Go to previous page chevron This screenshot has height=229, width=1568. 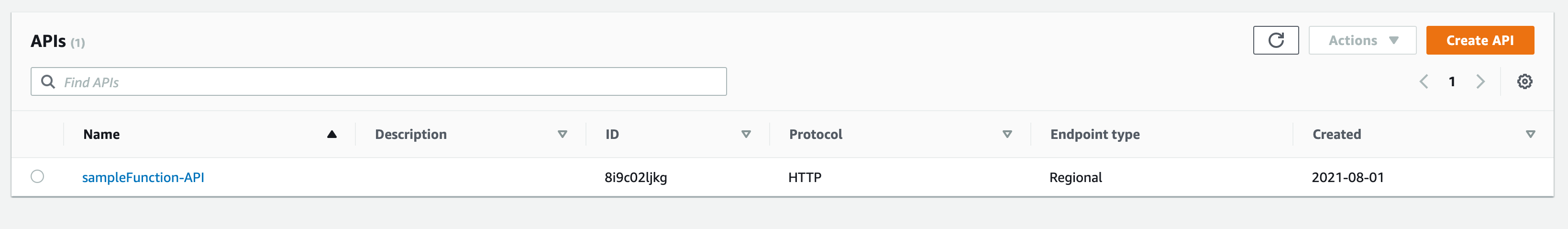point(1424,81)
